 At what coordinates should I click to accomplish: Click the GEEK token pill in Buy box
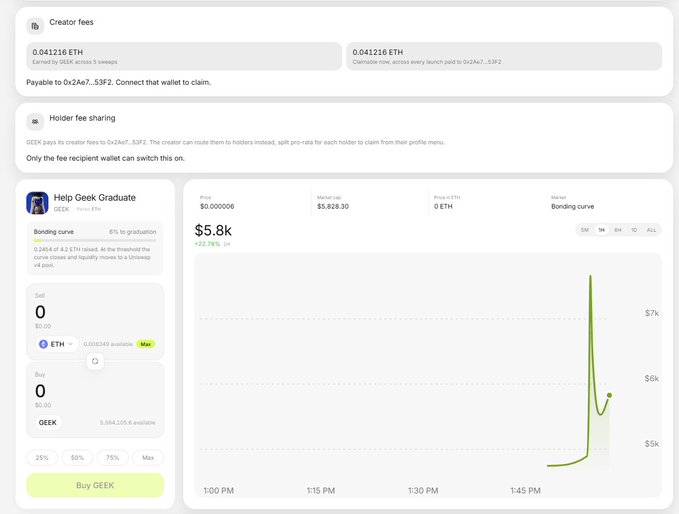pos(48,423)
